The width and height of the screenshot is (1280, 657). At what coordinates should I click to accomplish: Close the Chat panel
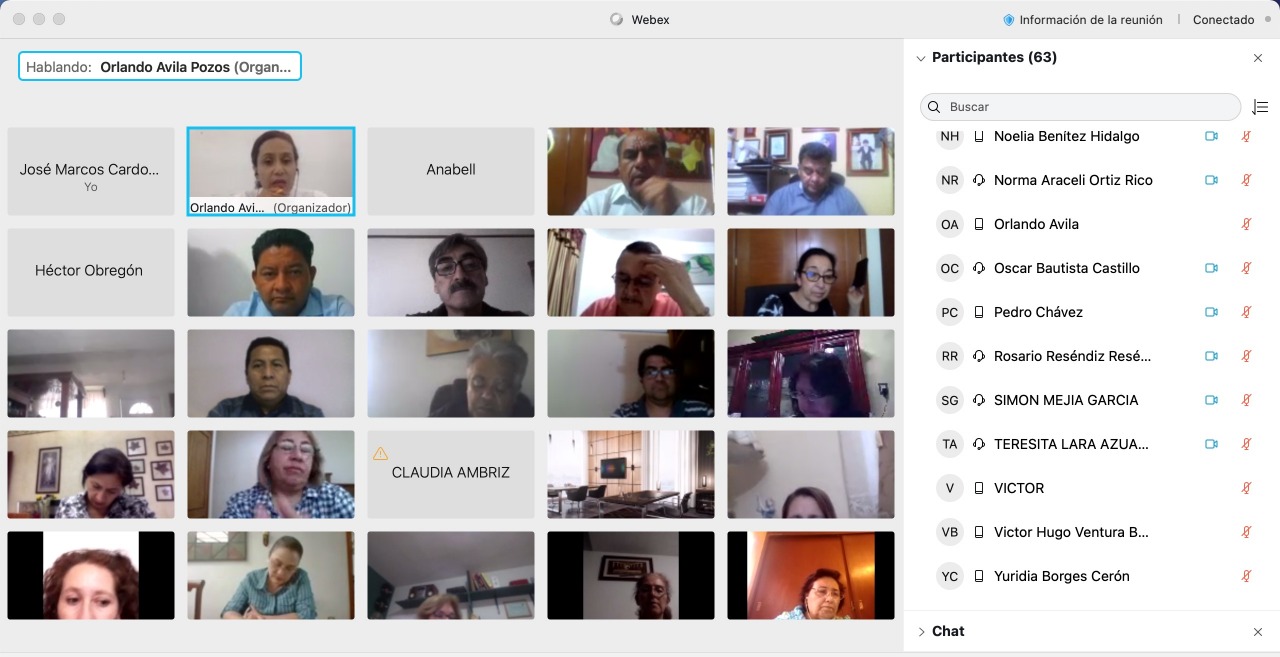pyautogui.click(x=1258, y=632)
